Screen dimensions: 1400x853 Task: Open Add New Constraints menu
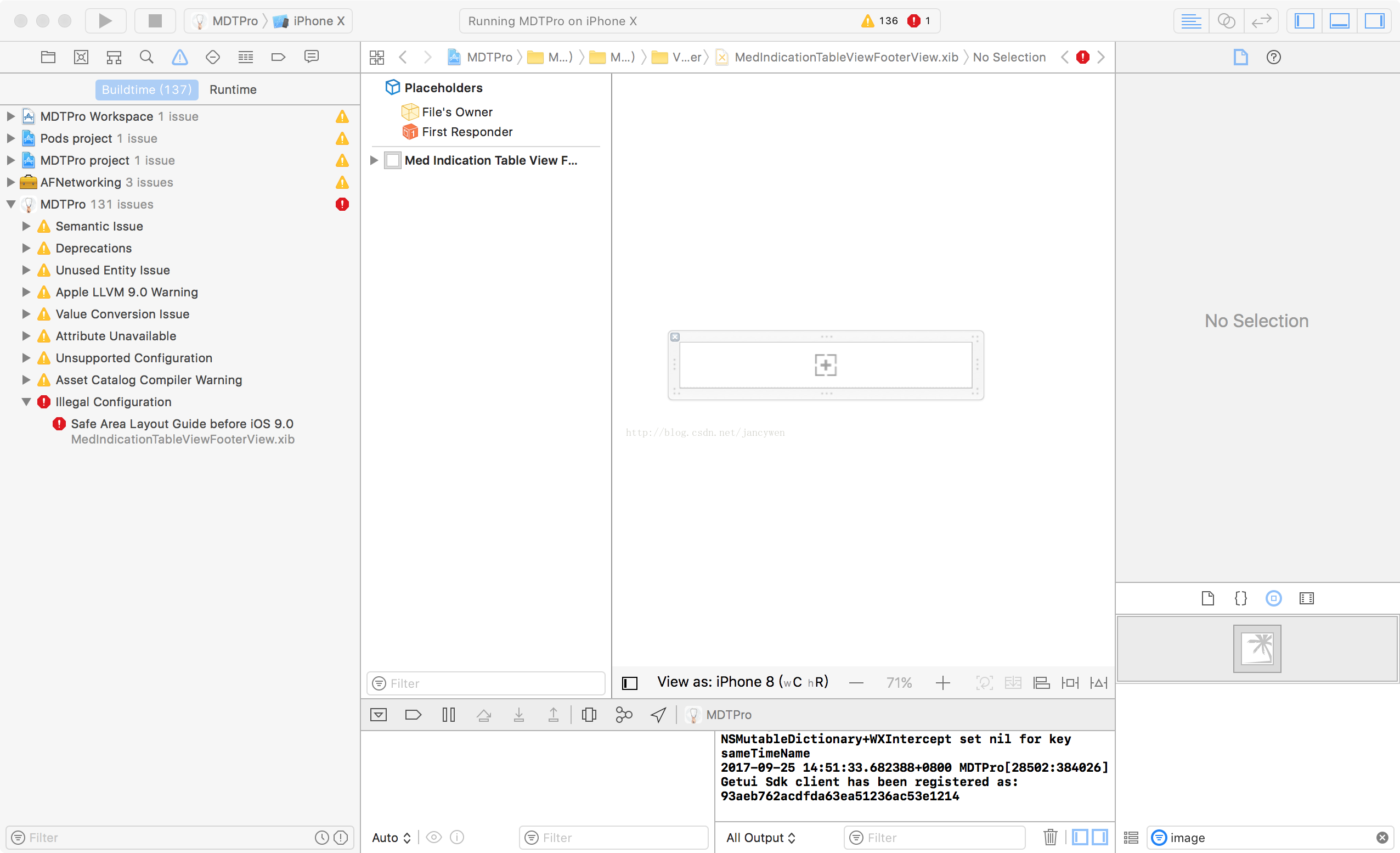coord(1070,682)
